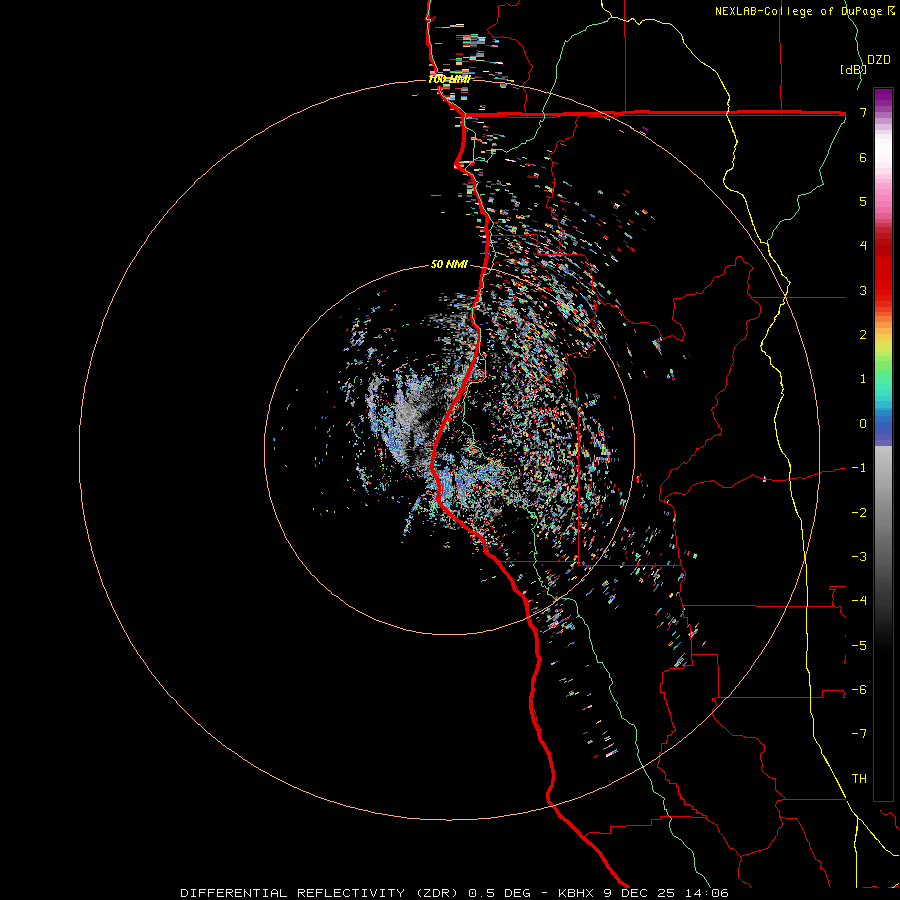The width and height of the screenshot is (900, 900).
Task: Click the 50 NMI range ring label
Action: (x=449, y=264)
